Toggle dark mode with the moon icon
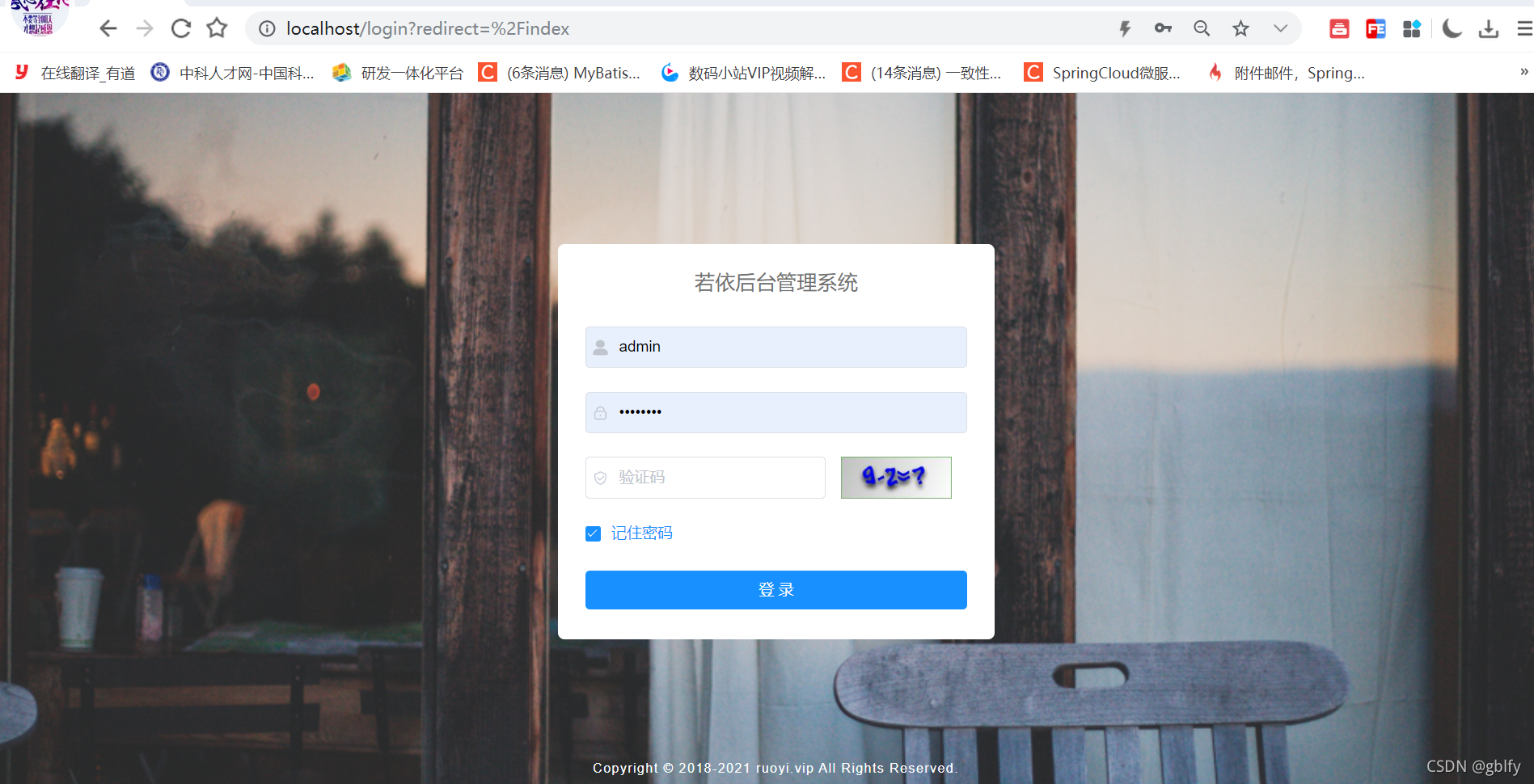The width and height of the screenshot is (1534, 784). pyautogui.click(x=1452, y=27)
